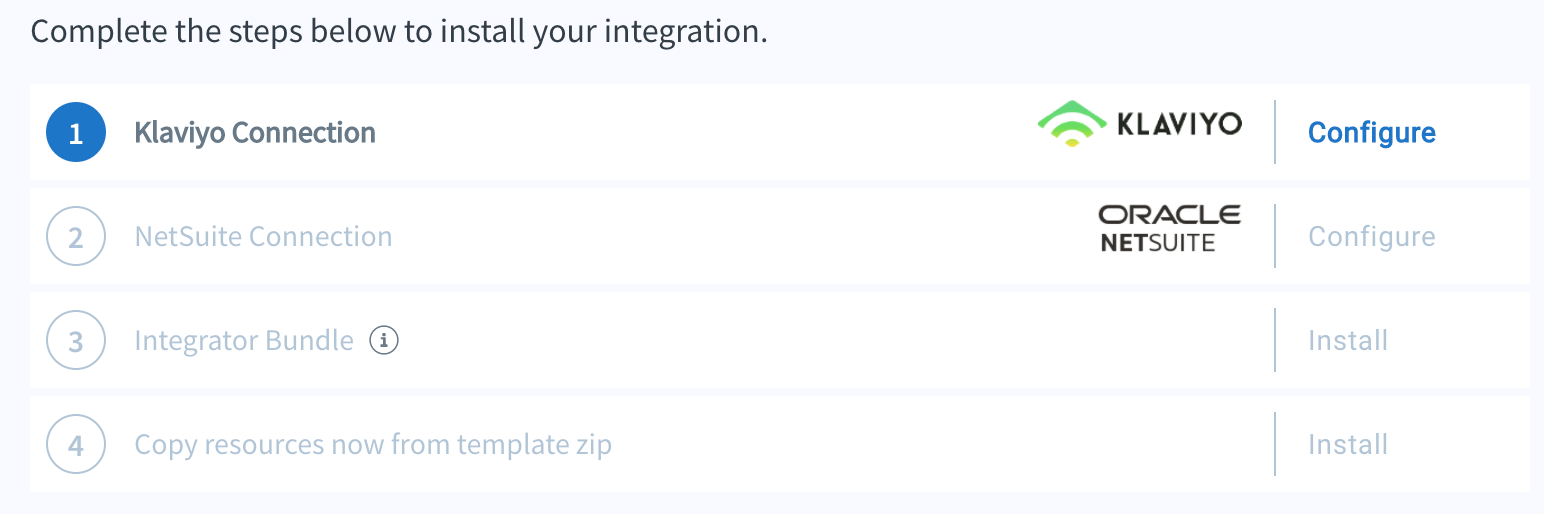1544x514 pixels.
Task: Configure the Klaviyo Connection
Action: [x=1372, y=132]
